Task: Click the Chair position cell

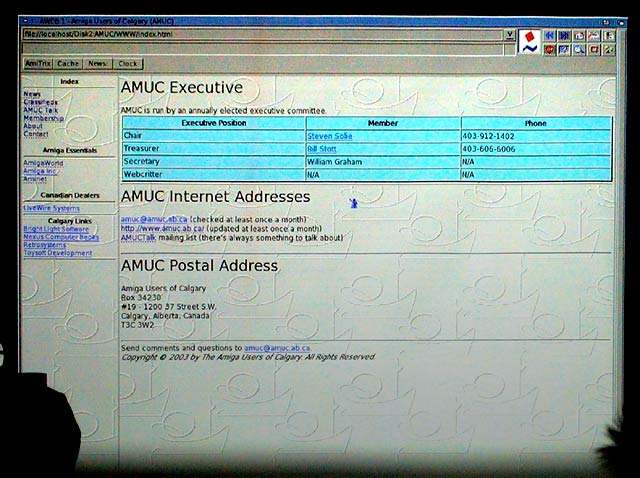Action: coord(214,136)
